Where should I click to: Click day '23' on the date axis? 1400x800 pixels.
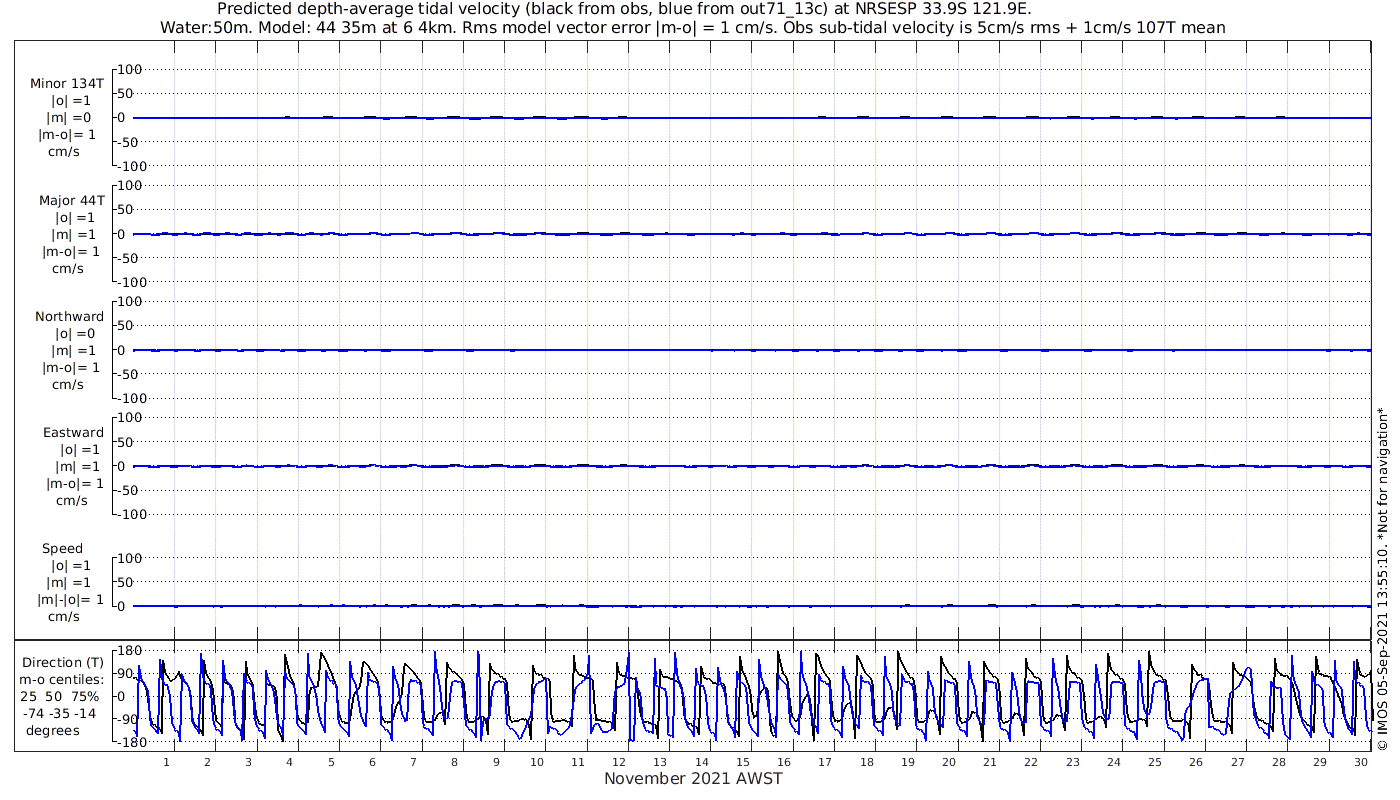coord(1072,762)
